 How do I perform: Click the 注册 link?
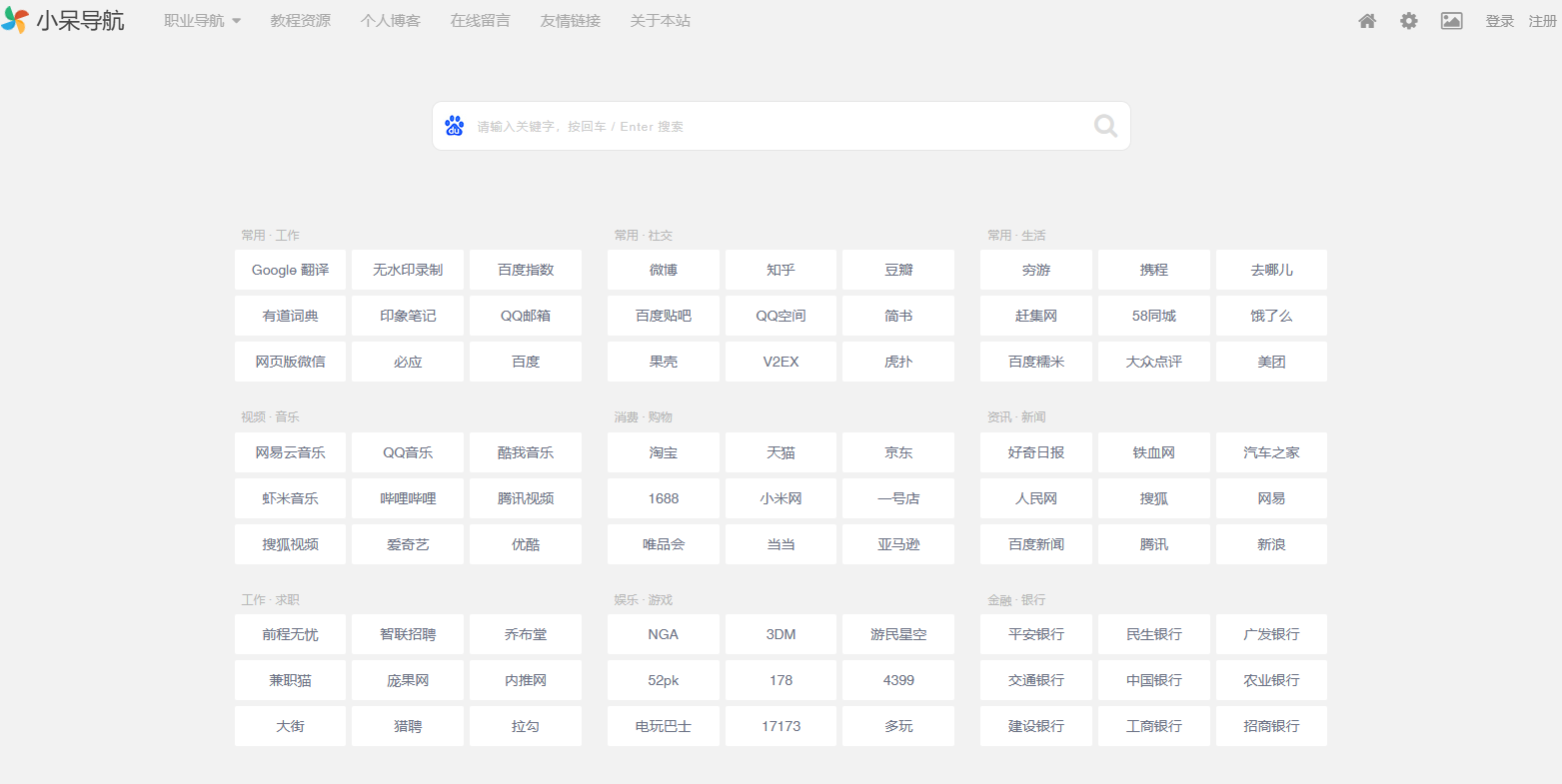[1543, 21]
